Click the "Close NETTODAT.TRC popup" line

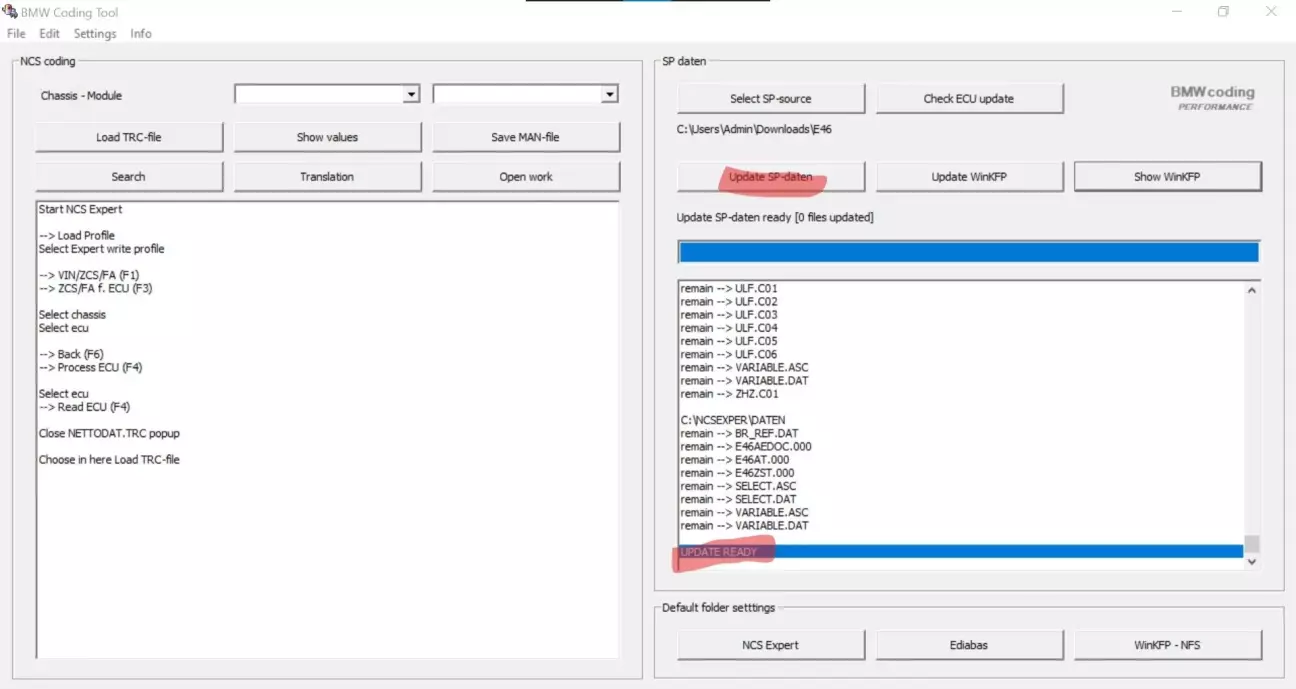pyautogui.click(x=110, y=433)
